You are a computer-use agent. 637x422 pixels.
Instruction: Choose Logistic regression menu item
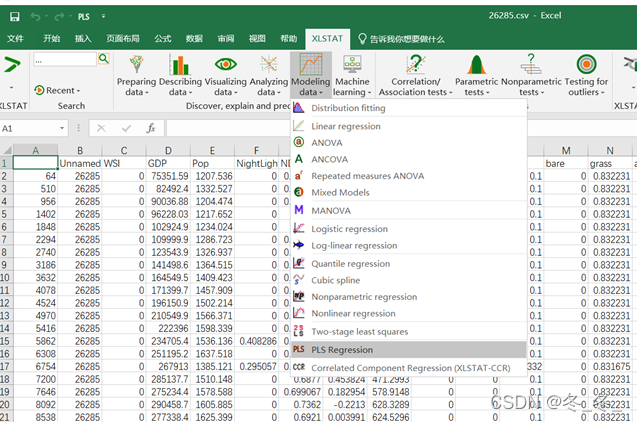409,229
